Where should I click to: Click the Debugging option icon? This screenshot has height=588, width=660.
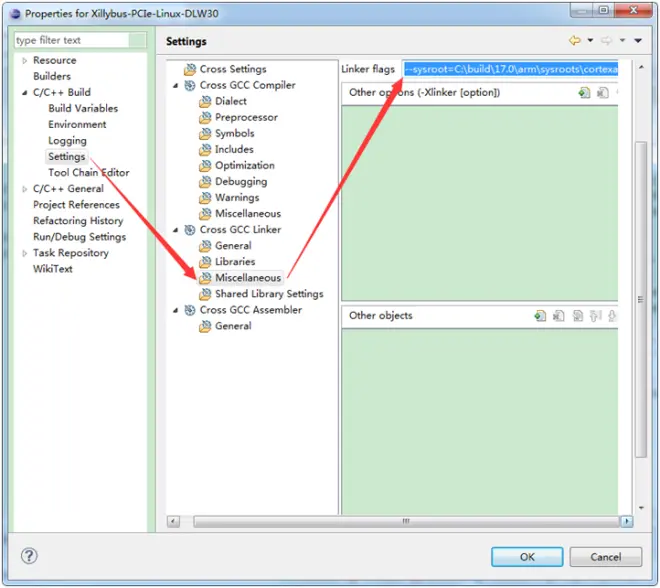pyautogui.click(x=205, y=182)
